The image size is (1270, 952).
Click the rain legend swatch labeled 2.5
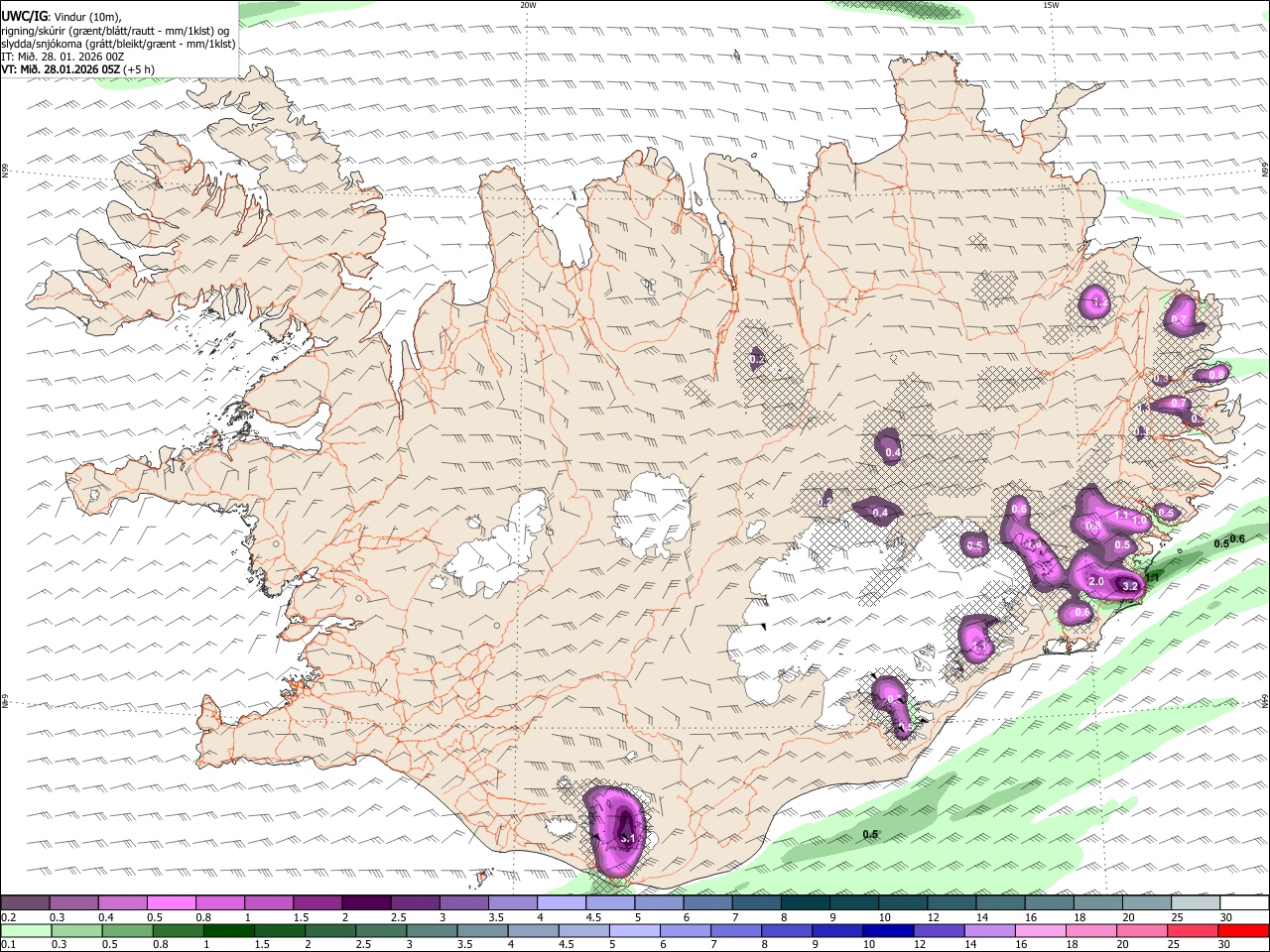click(381, 931)
